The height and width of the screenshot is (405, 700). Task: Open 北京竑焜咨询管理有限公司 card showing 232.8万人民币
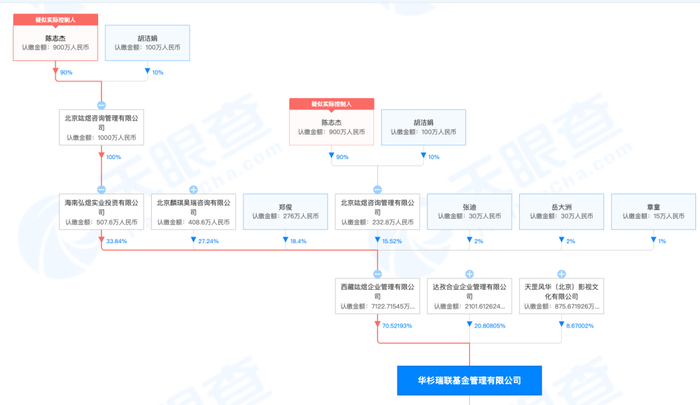[377, 212]
